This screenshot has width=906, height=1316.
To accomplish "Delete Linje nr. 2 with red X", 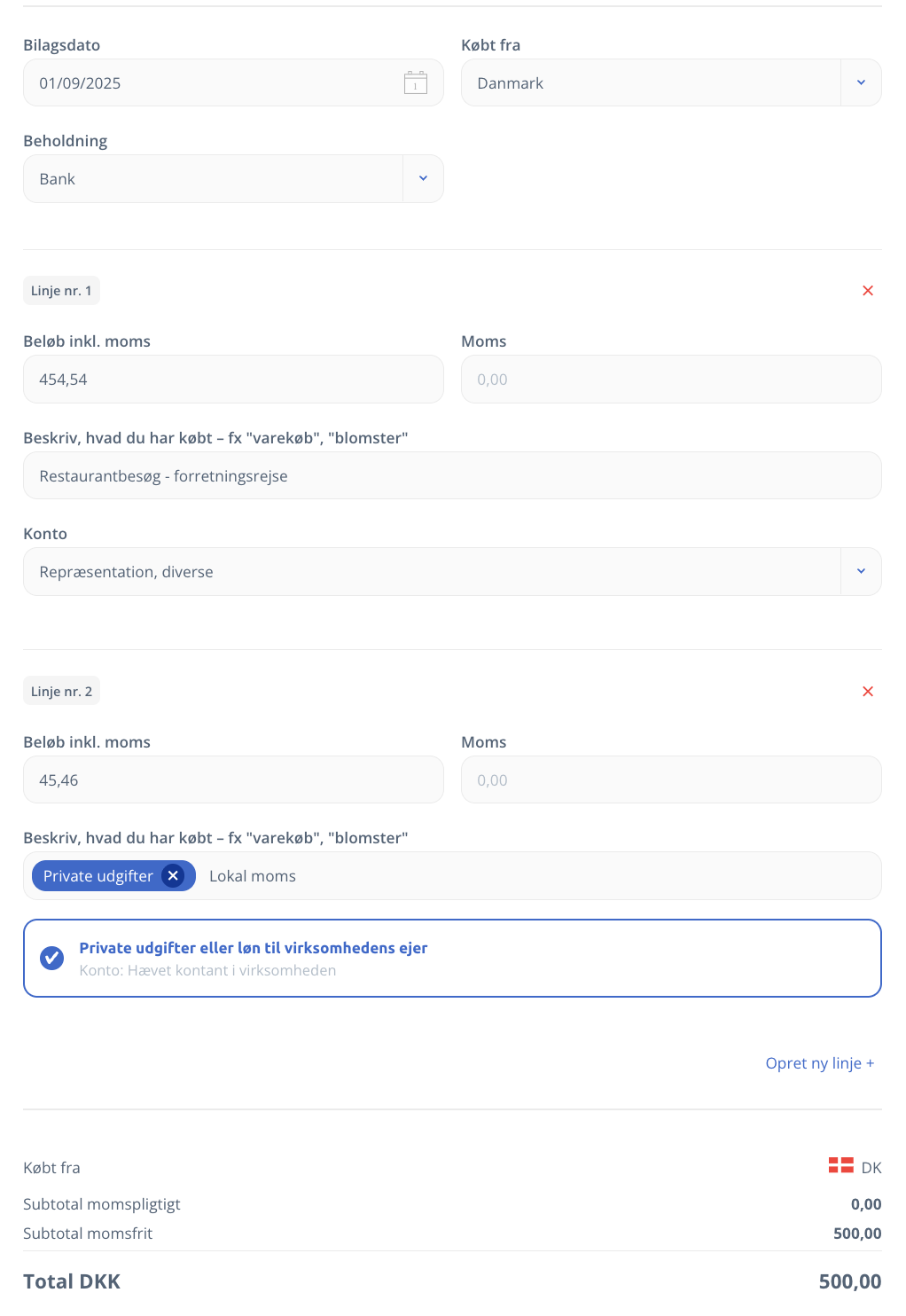I will (868, 692).
